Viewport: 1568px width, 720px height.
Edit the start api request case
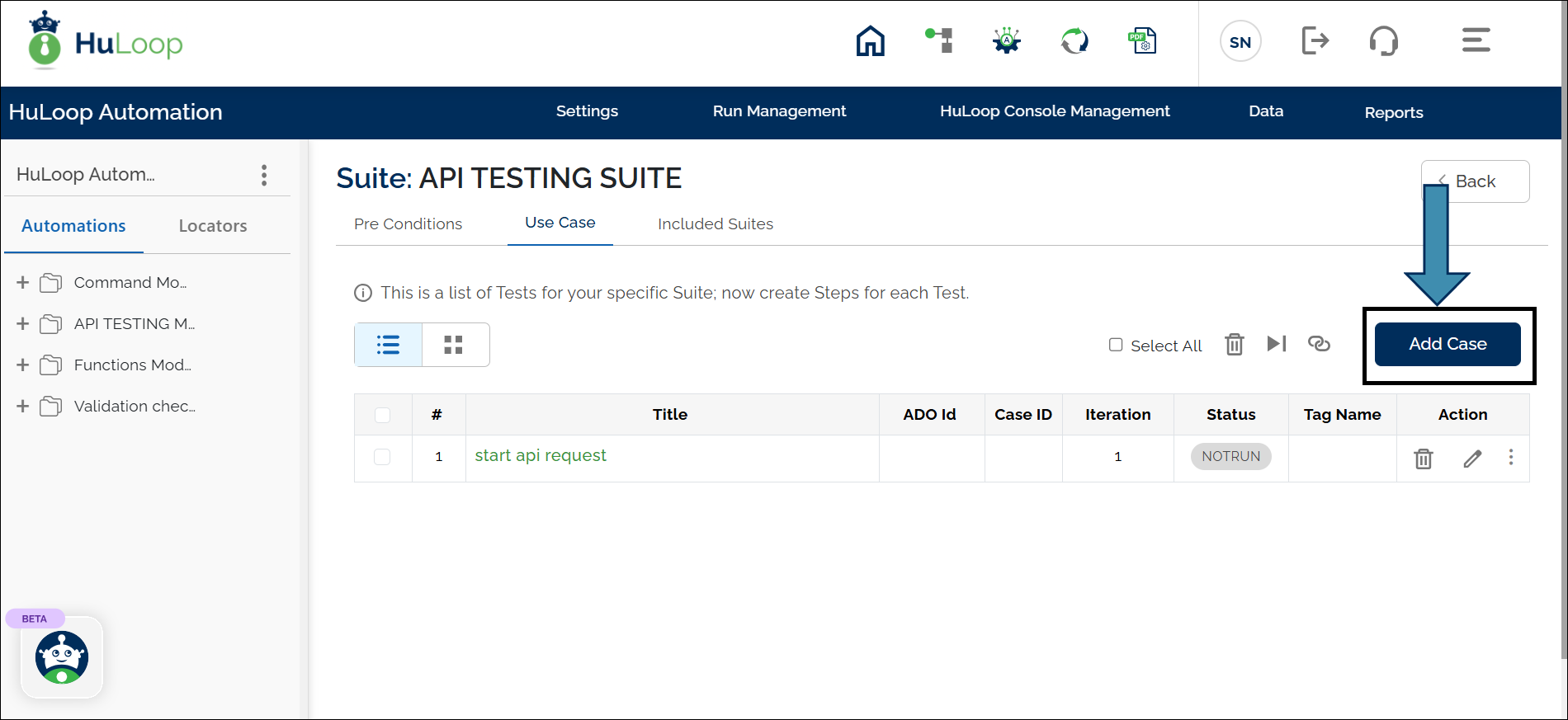[x=1472, y=459]
